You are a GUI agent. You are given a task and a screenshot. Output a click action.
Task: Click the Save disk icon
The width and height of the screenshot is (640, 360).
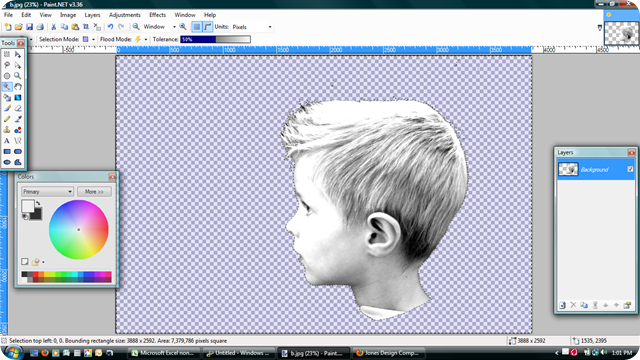[29, 27]
